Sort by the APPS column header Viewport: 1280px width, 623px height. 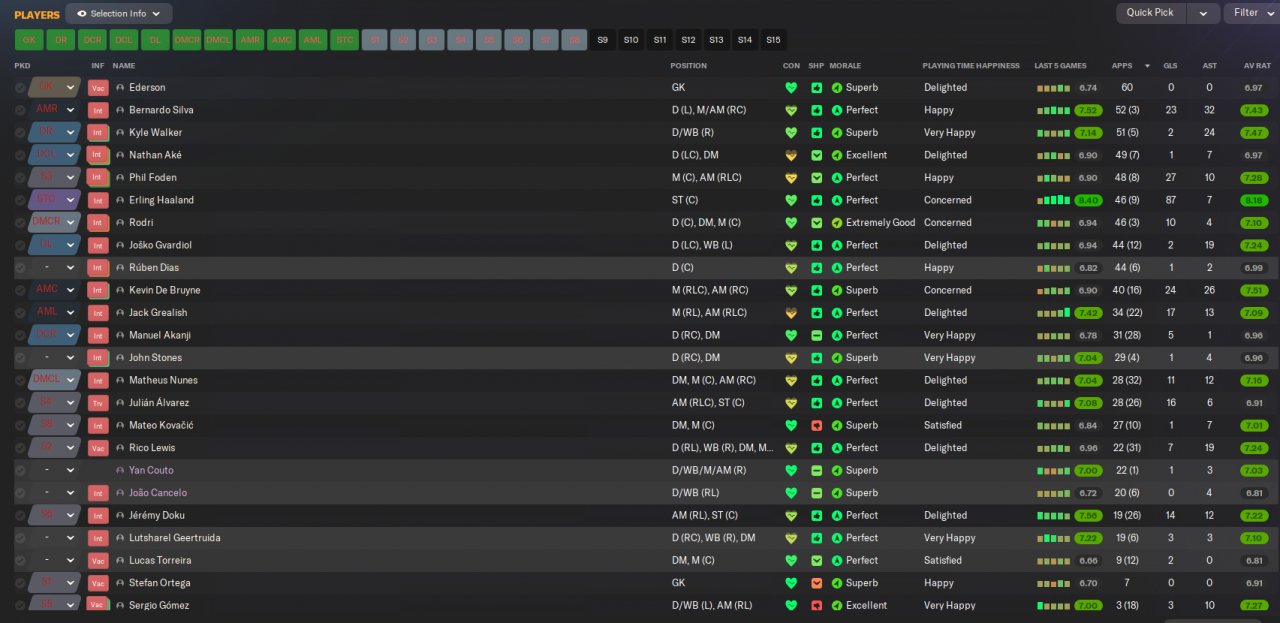point(1121,66)
